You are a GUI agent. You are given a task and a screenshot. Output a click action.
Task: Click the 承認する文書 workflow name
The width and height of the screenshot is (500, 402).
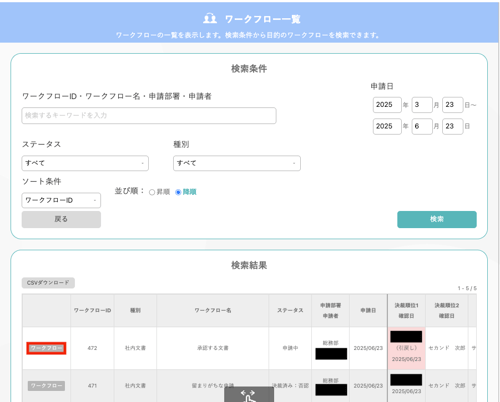pos(213,348)
